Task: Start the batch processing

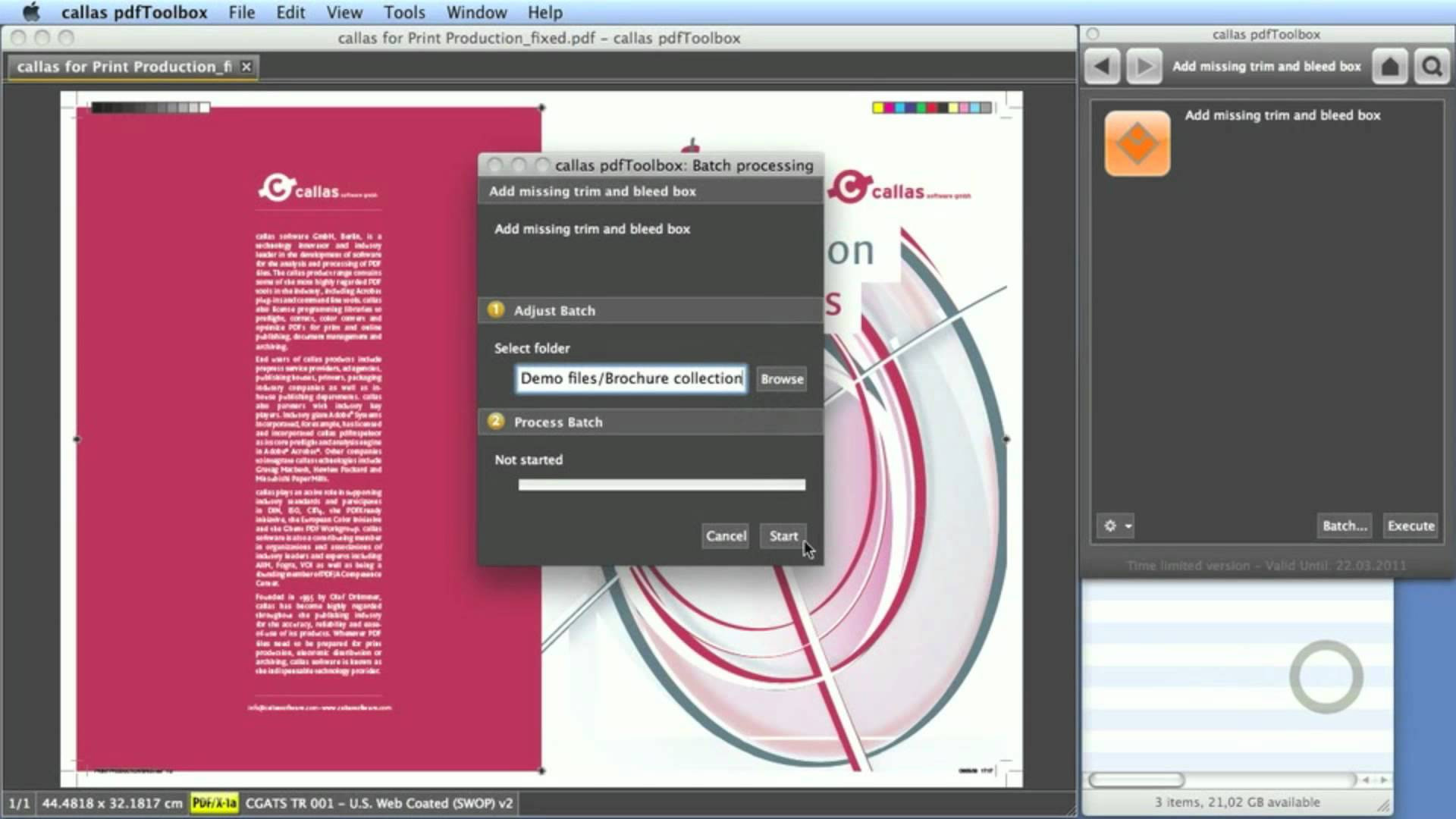Action: coord(783,536)
